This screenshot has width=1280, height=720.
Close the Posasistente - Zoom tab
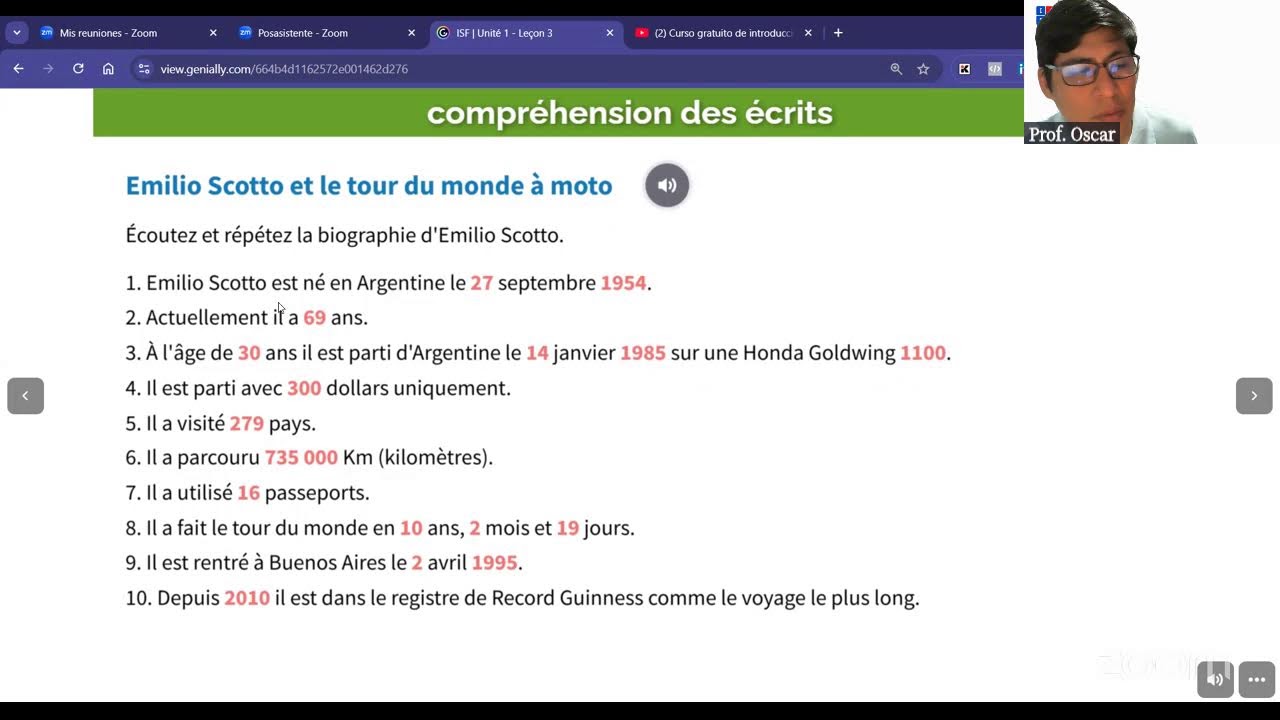coord(411,33)
